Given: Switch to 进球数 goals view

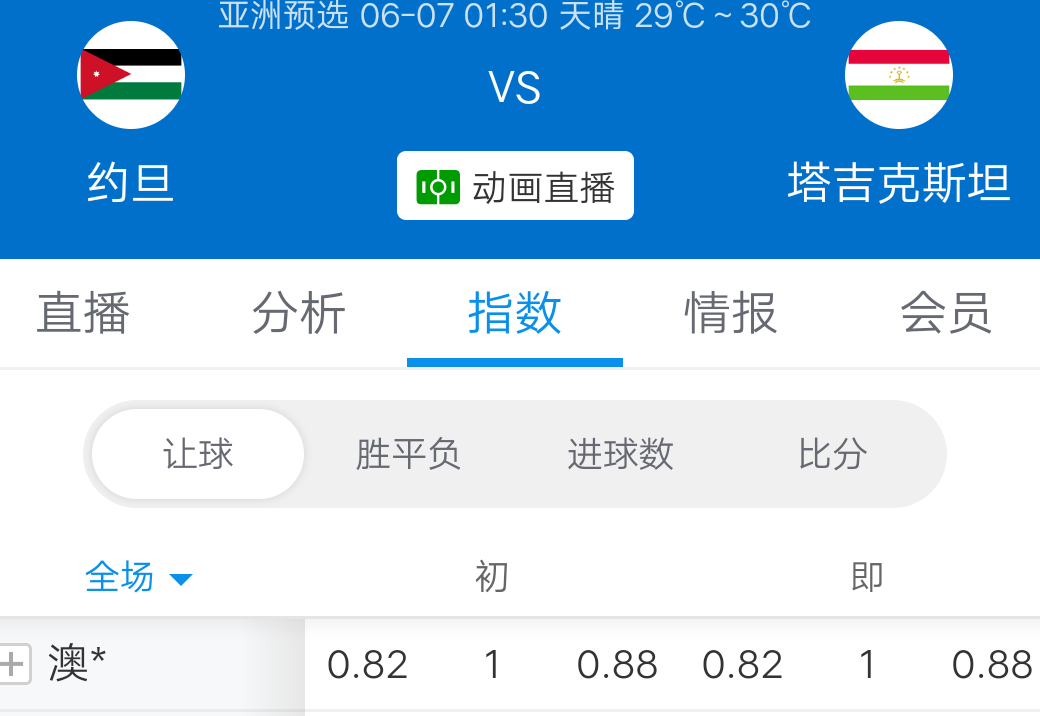Looking at the screenshot, I should pos(620,454).
